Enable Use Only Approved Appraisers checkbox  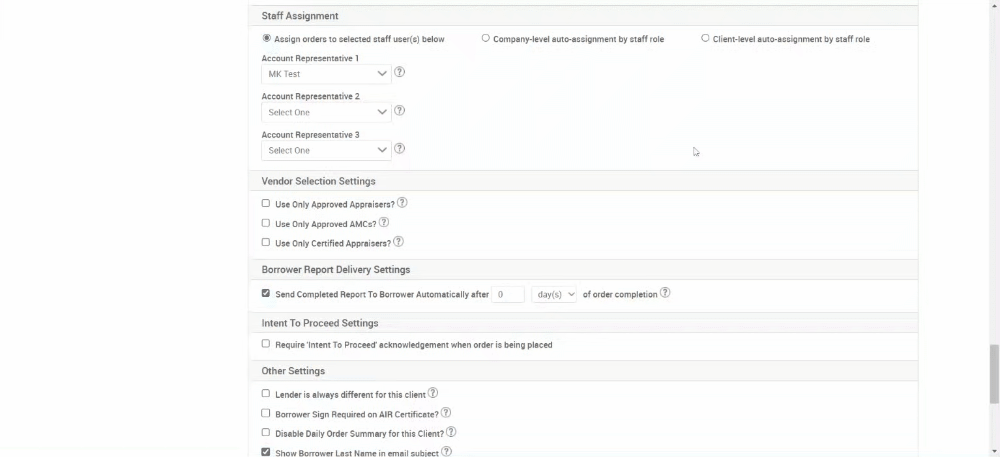[x=265, y=203]
